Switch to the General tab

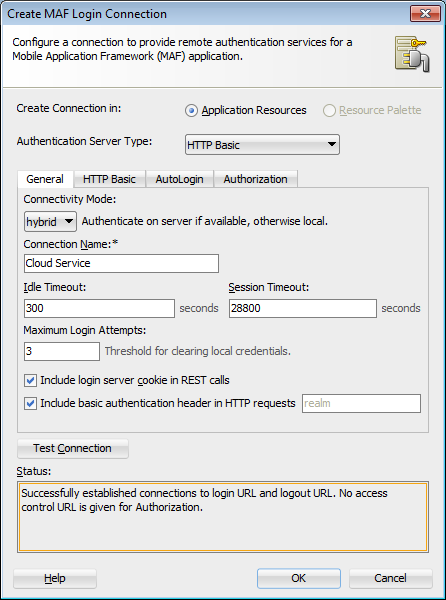(45, 179)
